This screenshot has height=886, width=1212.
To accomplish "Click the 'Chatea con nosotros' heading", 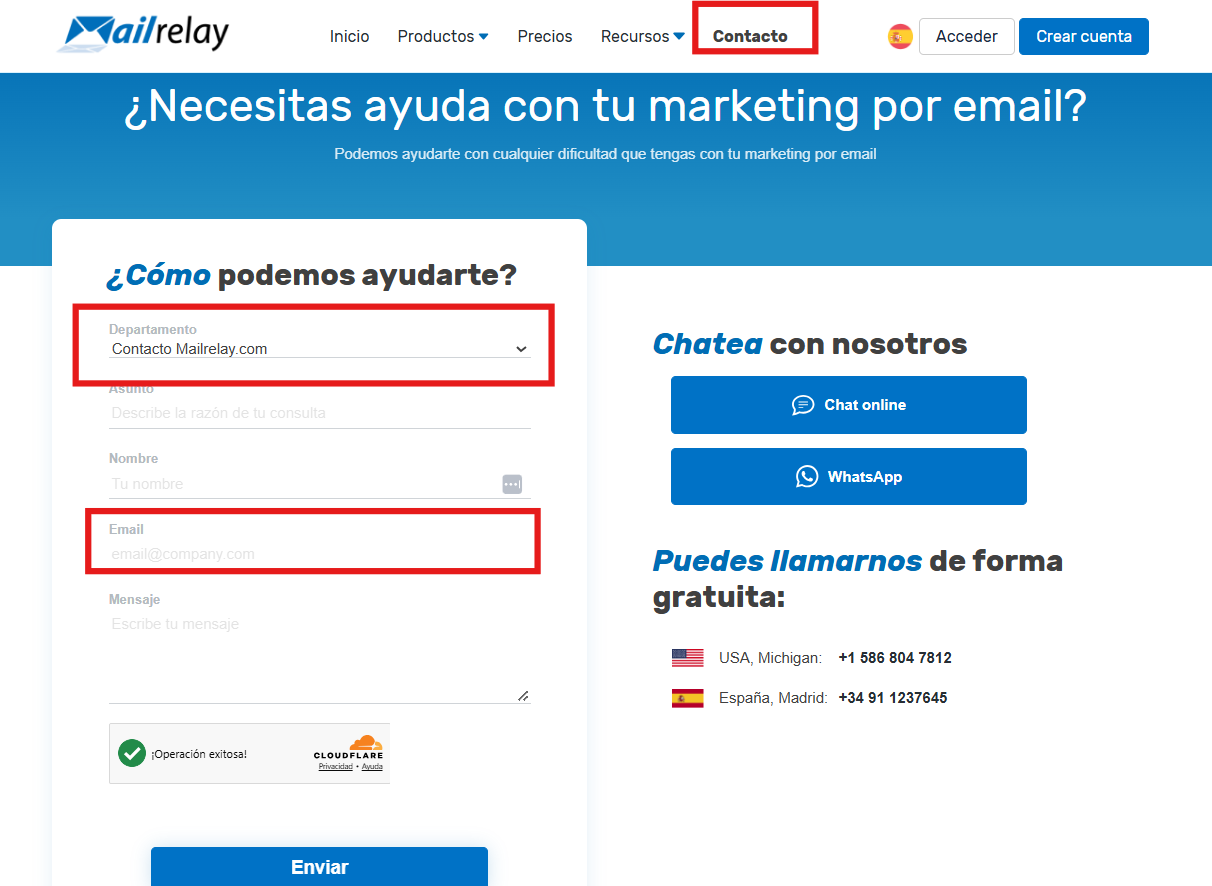I will point(810,344).
